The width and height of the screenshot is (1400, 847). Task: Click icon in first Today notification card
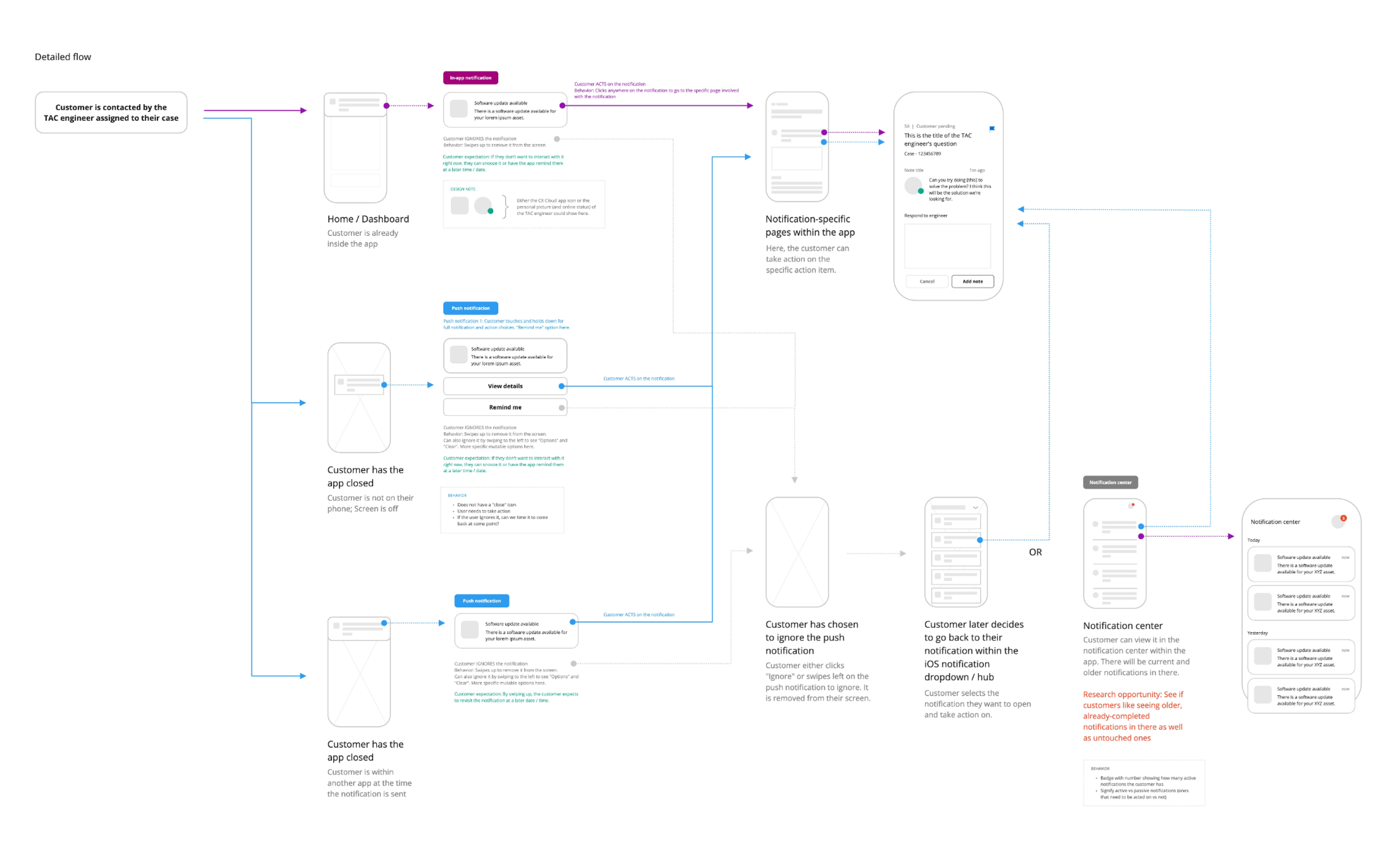pyautogui.click(x=1262, y=563)
